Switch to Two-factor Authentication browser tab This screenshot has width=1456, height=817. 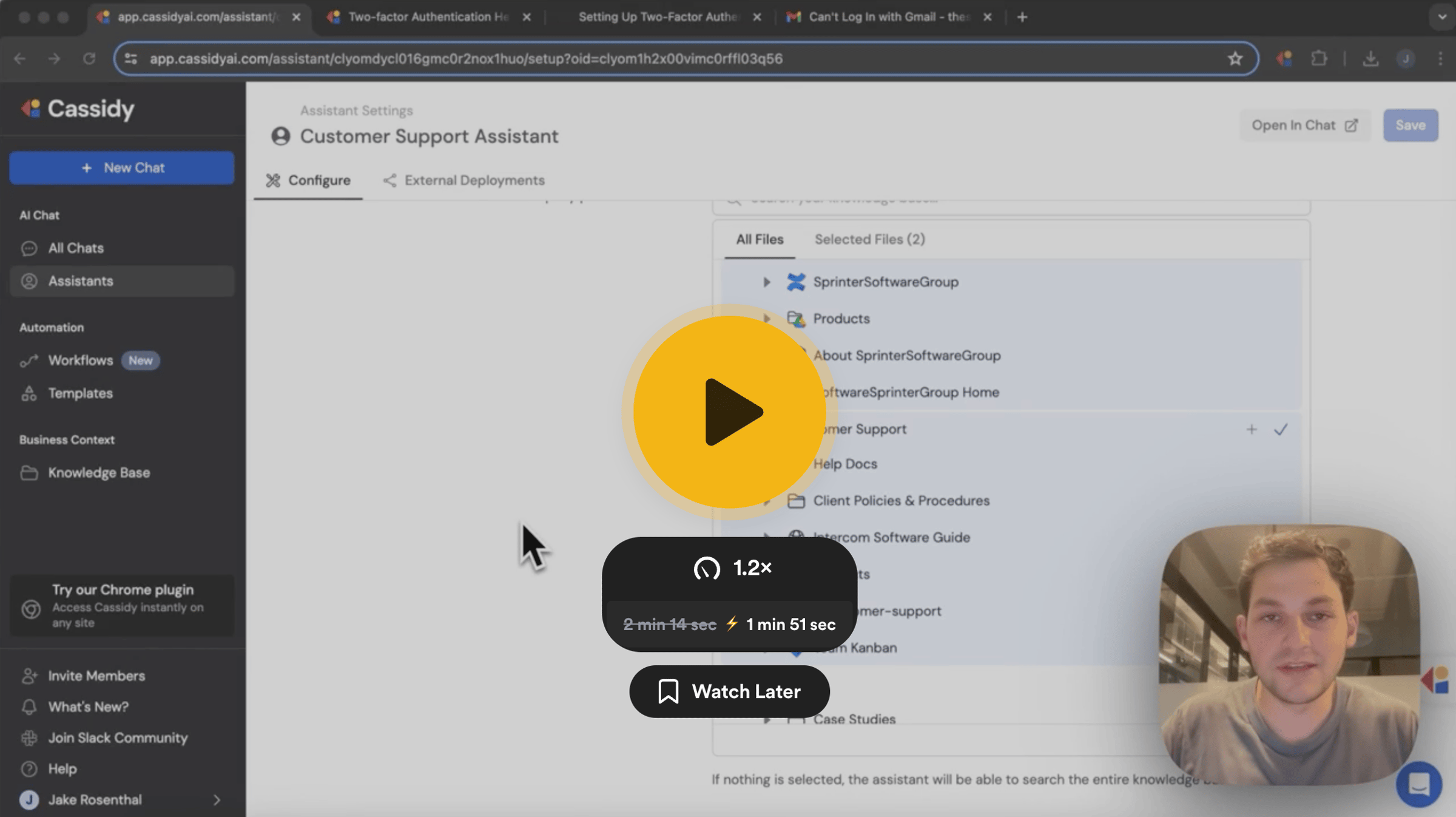pos(428,17)
